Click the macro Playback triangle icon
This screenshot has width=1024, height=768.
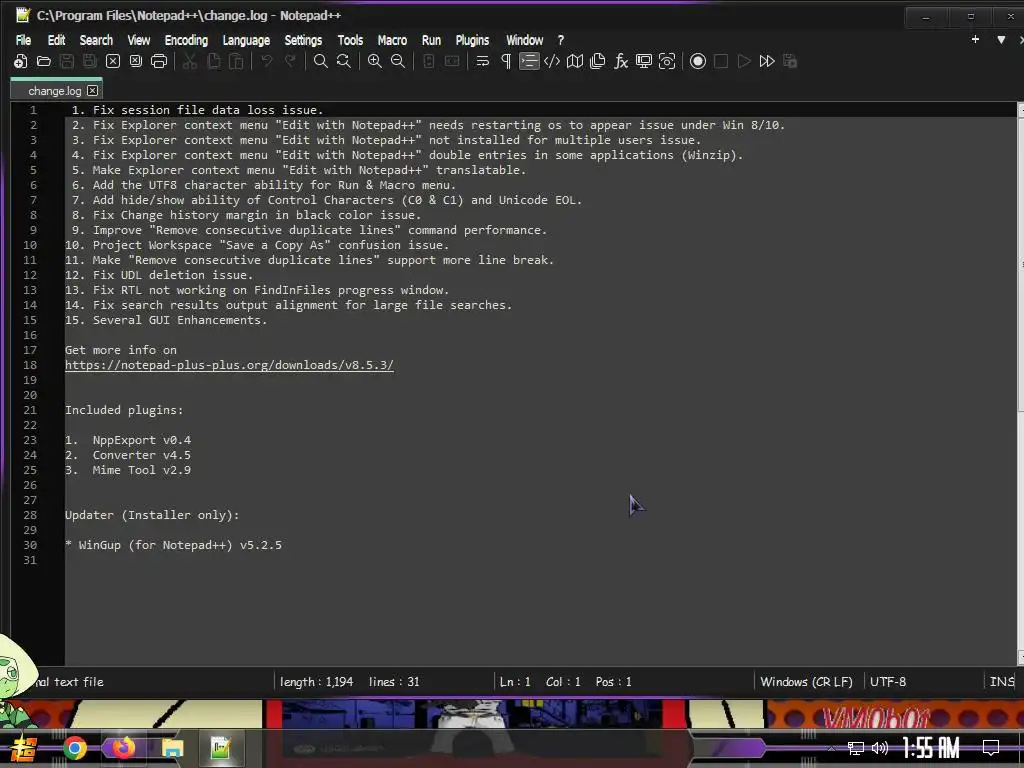[x=744, y=61]
